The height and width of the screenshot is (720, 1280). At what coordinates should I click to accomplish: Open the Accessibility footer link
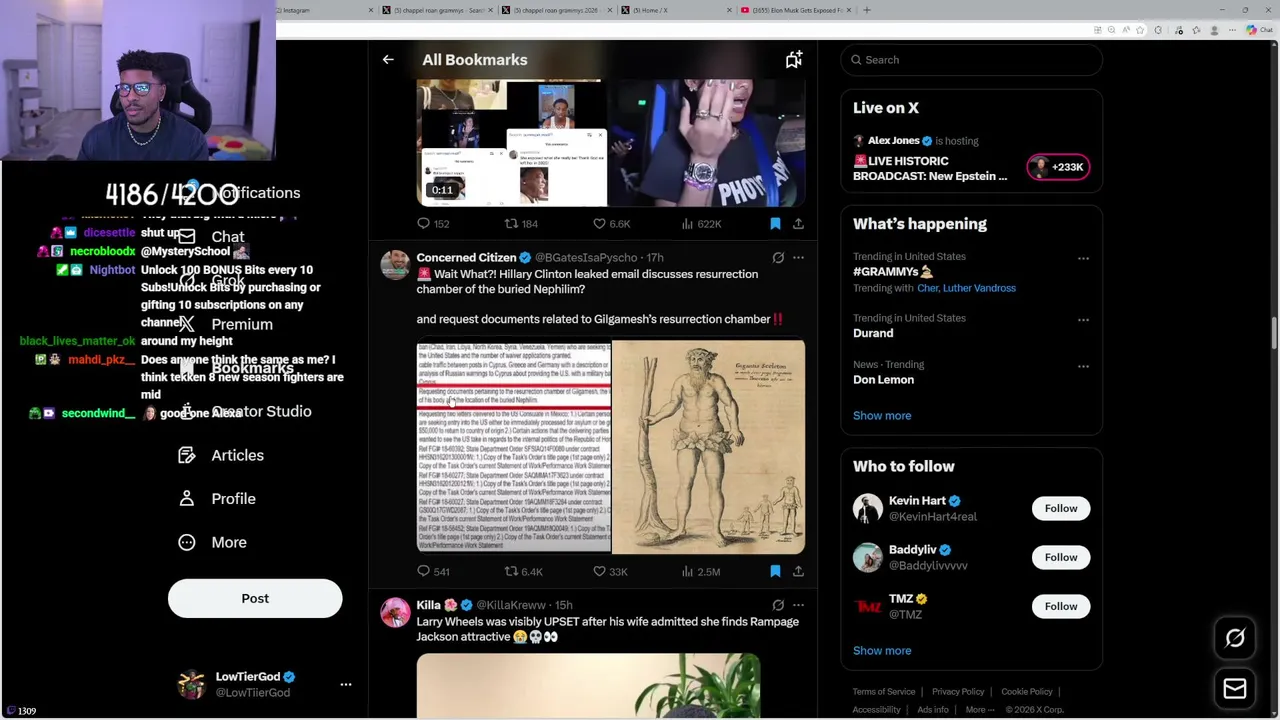click(x=877, y=710)
